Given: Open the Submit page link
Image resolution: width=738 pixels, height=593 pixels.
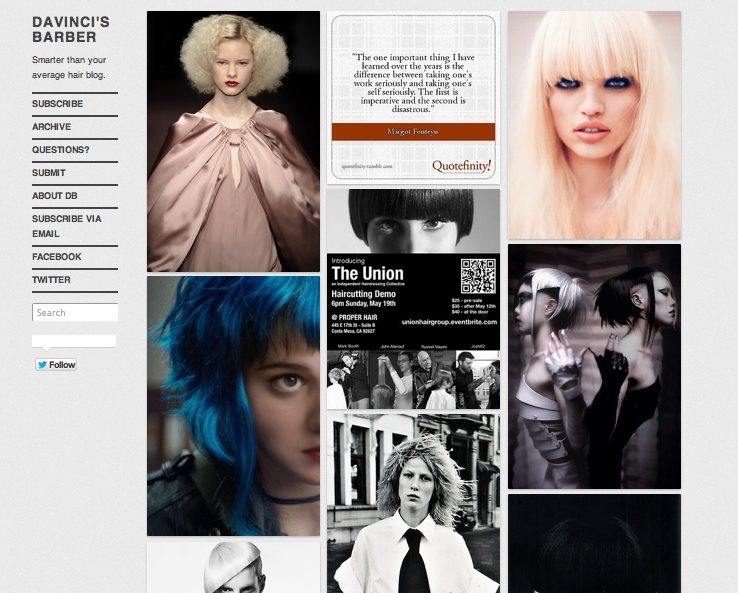Looking at the screenshot, I should tap(48, 173).
